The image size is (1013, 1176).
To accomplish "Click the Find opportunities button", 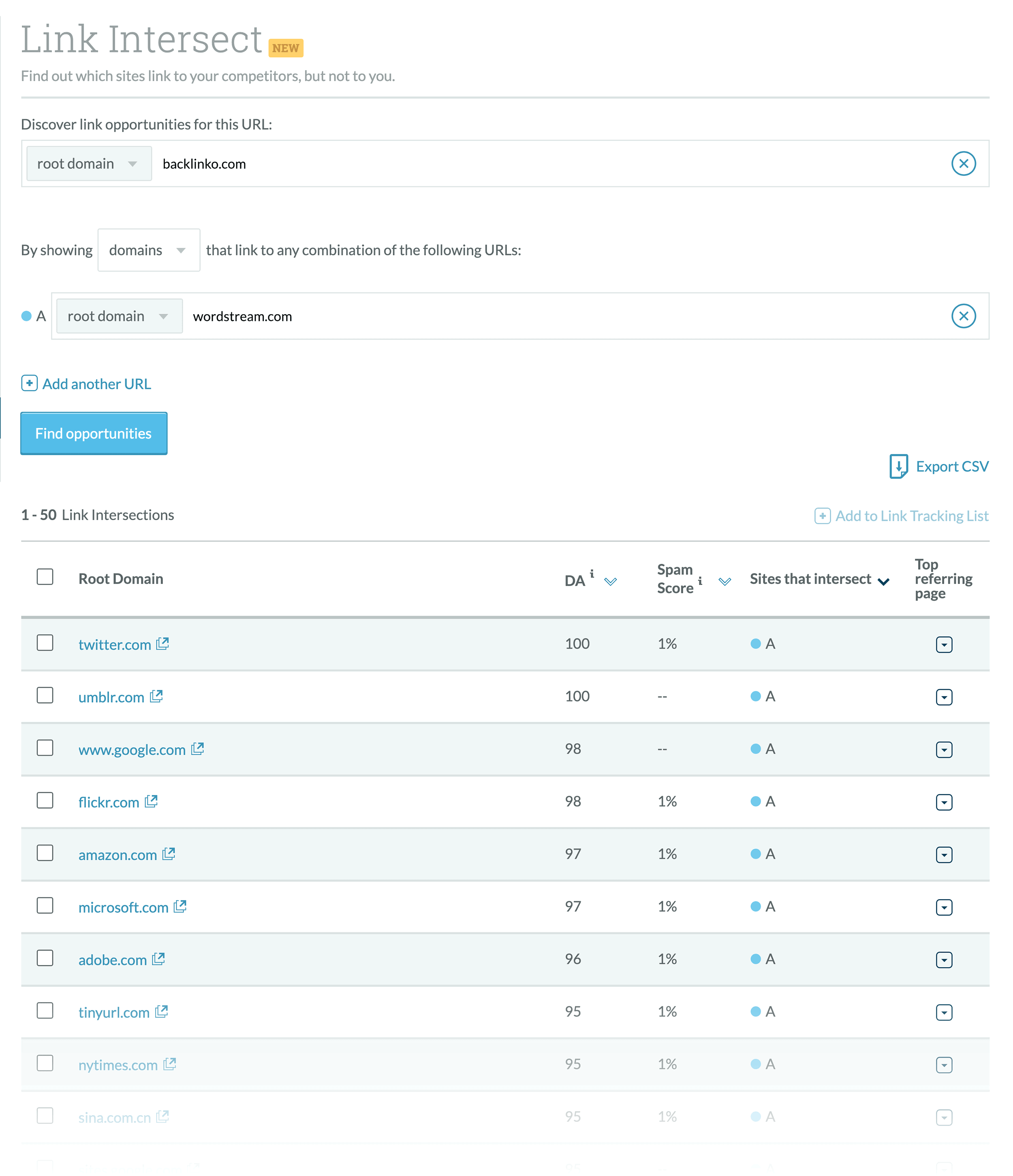I will [x=93, y=433].
